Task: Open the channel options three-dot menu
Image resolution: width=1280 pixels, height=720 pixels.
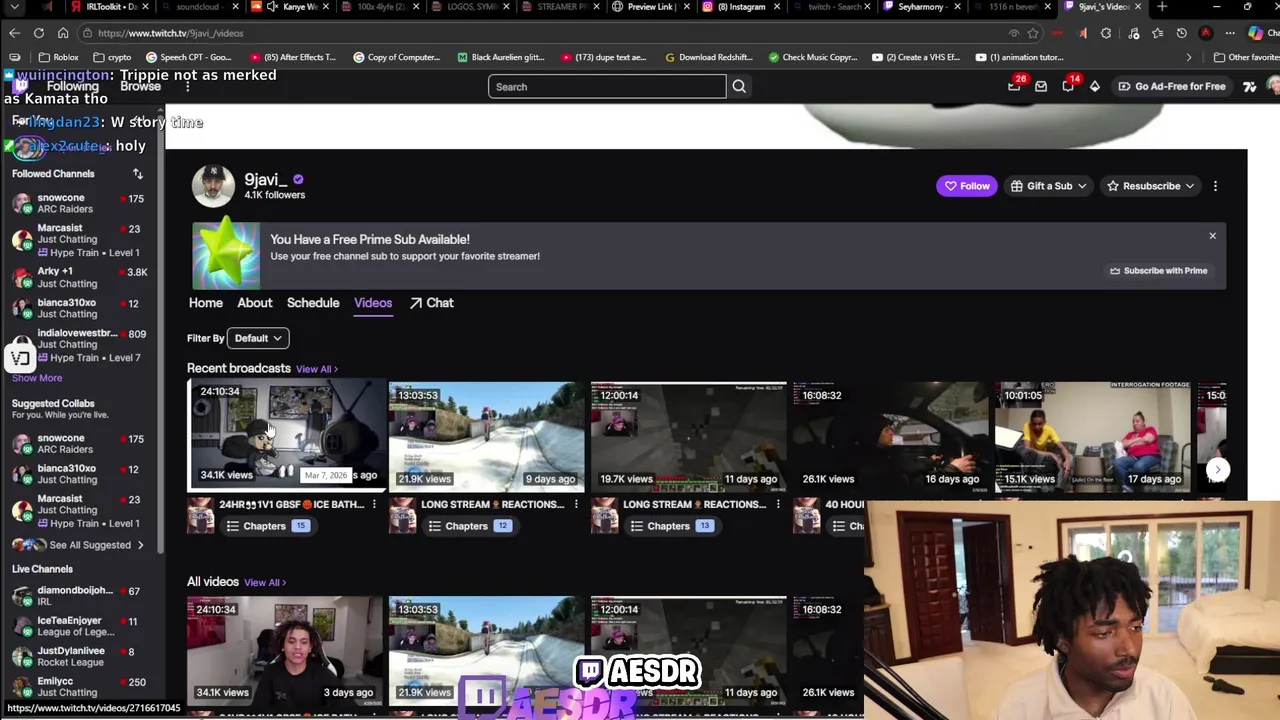Action: tap(1215, 186)
